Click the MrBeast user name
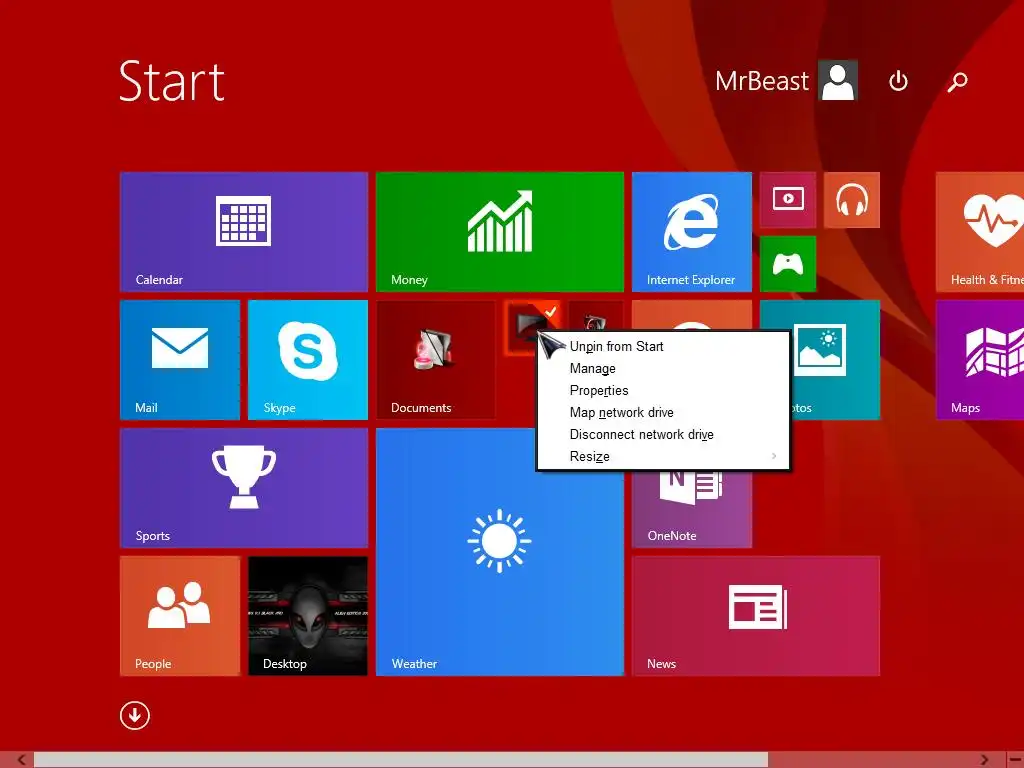1024x768 pixels. click(x=761, y=82)
